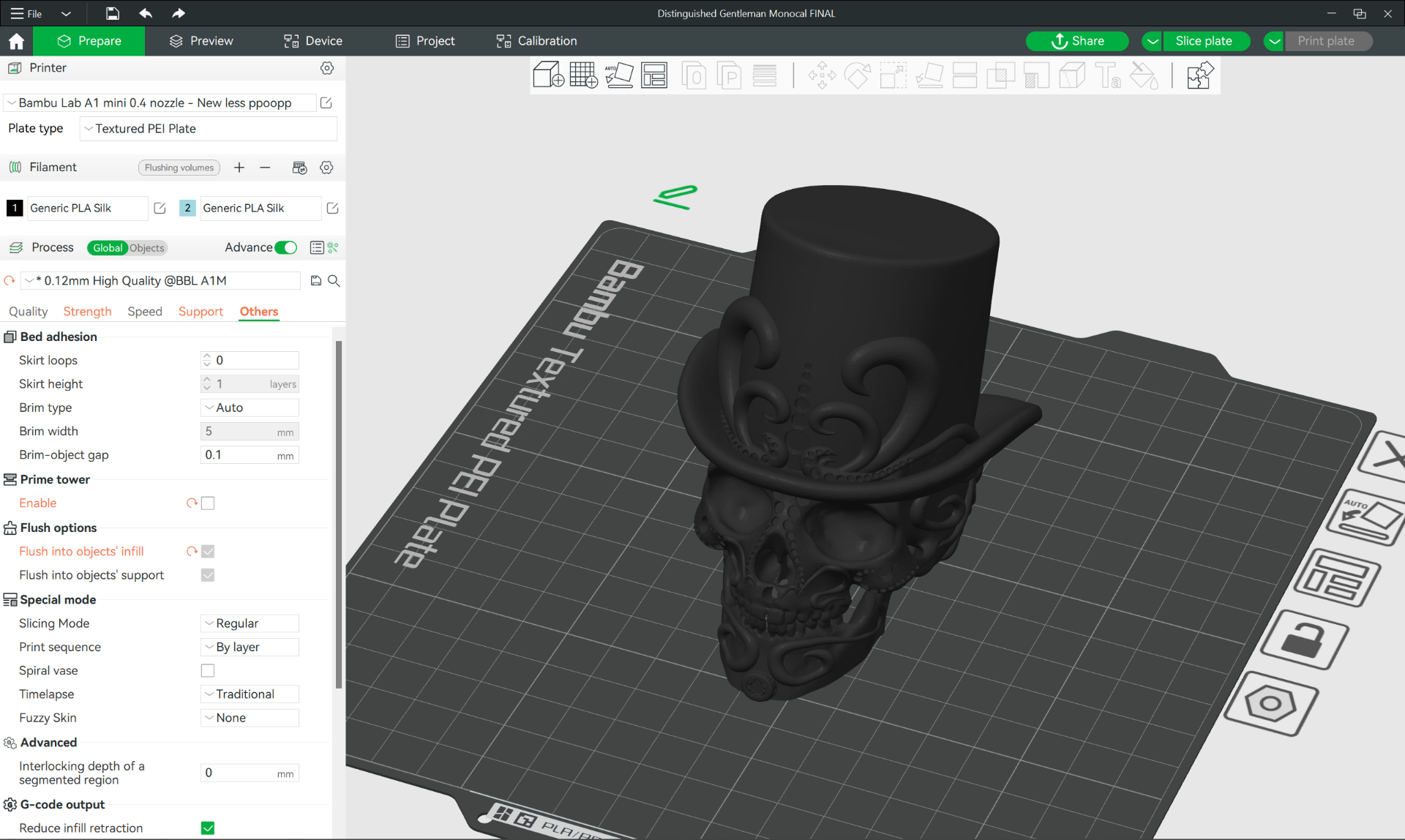Switch to the Calibration tab
Image resolution: width=1405 pixels, height=840 pixels.
pyautogui.click(x=536, y=42)
